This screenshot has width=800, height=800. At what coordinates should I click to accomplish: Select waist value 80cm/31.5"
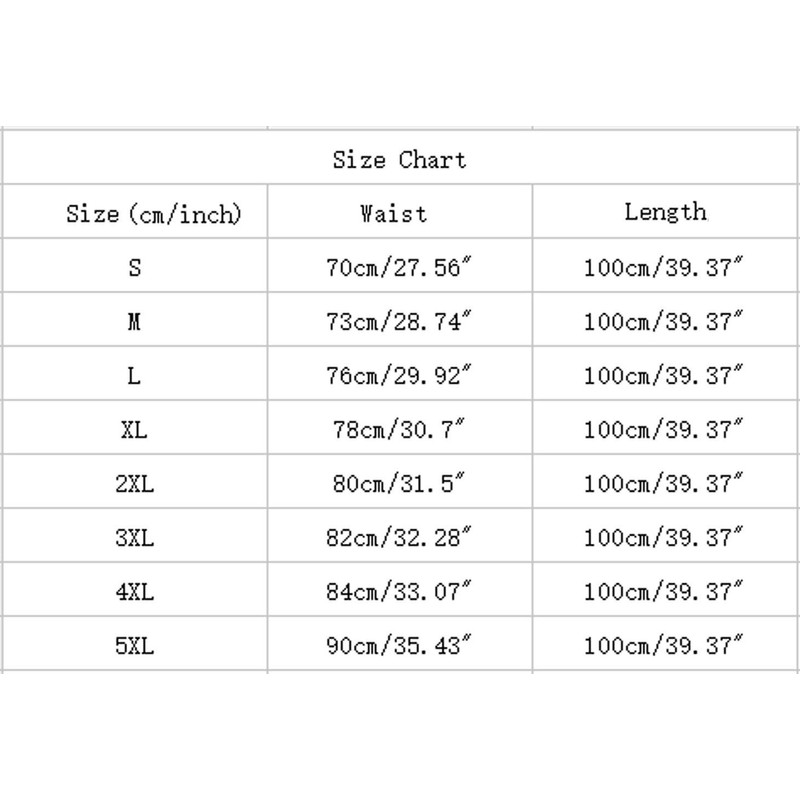pos(400,482)
